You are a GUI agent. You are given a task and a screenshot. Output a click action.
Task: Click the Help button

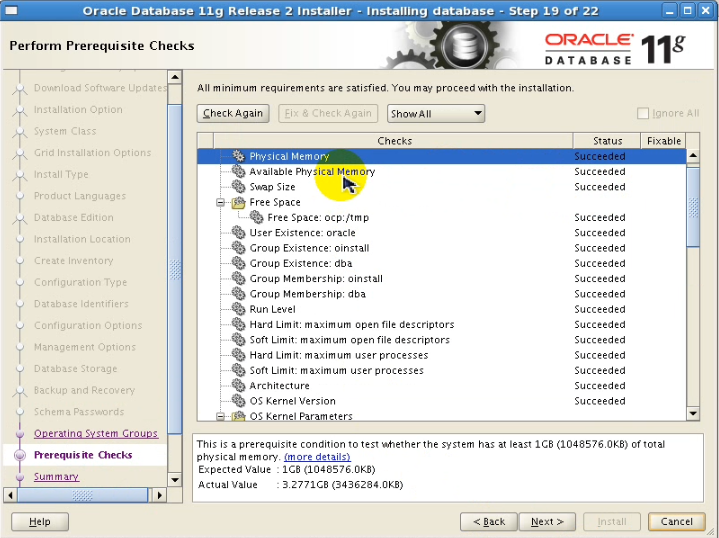[x=40, y=521]
